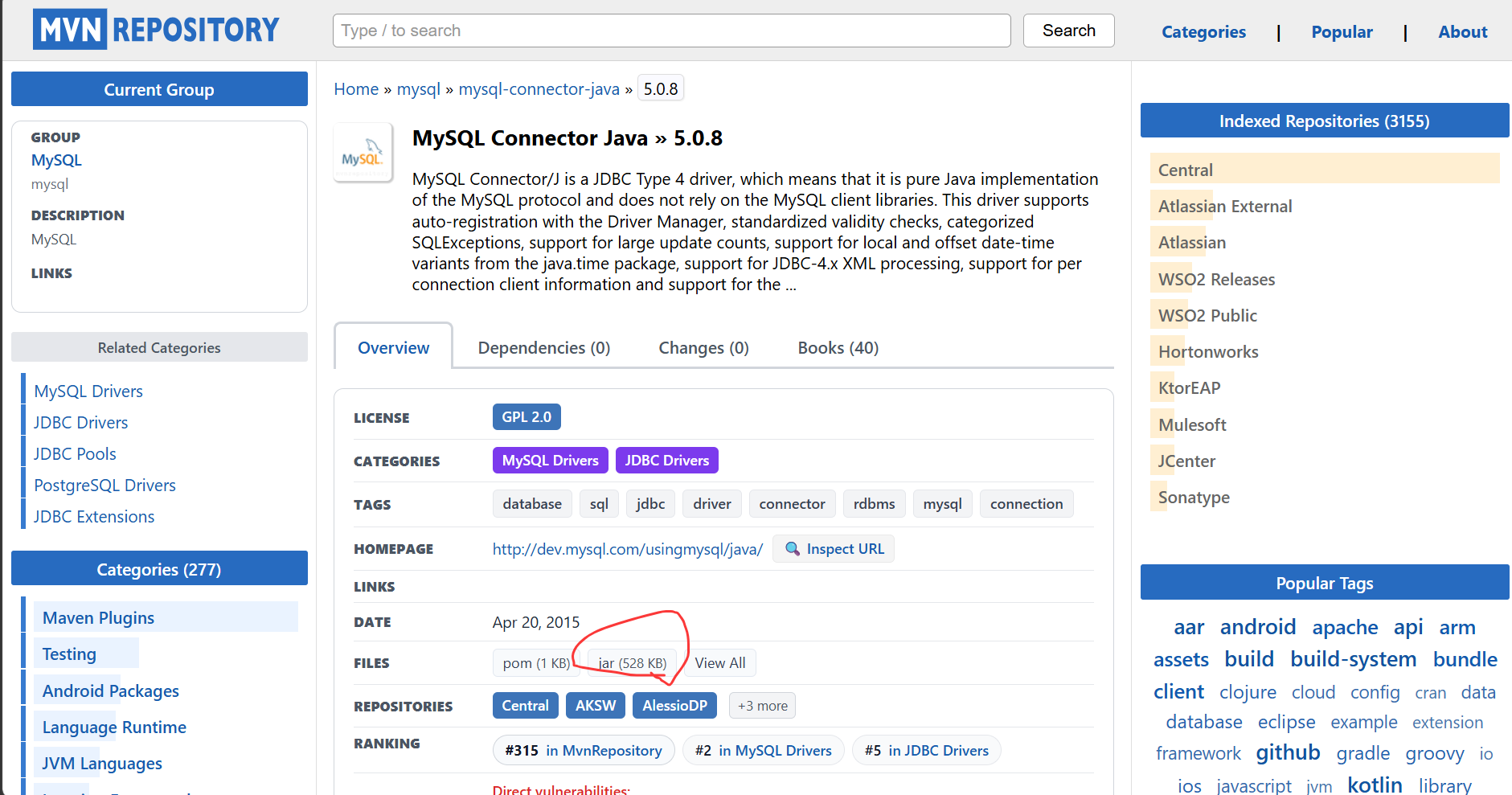Click the JDBC Drivers category badge
This screenshot has width=1512, height=795.
[666, 461]
